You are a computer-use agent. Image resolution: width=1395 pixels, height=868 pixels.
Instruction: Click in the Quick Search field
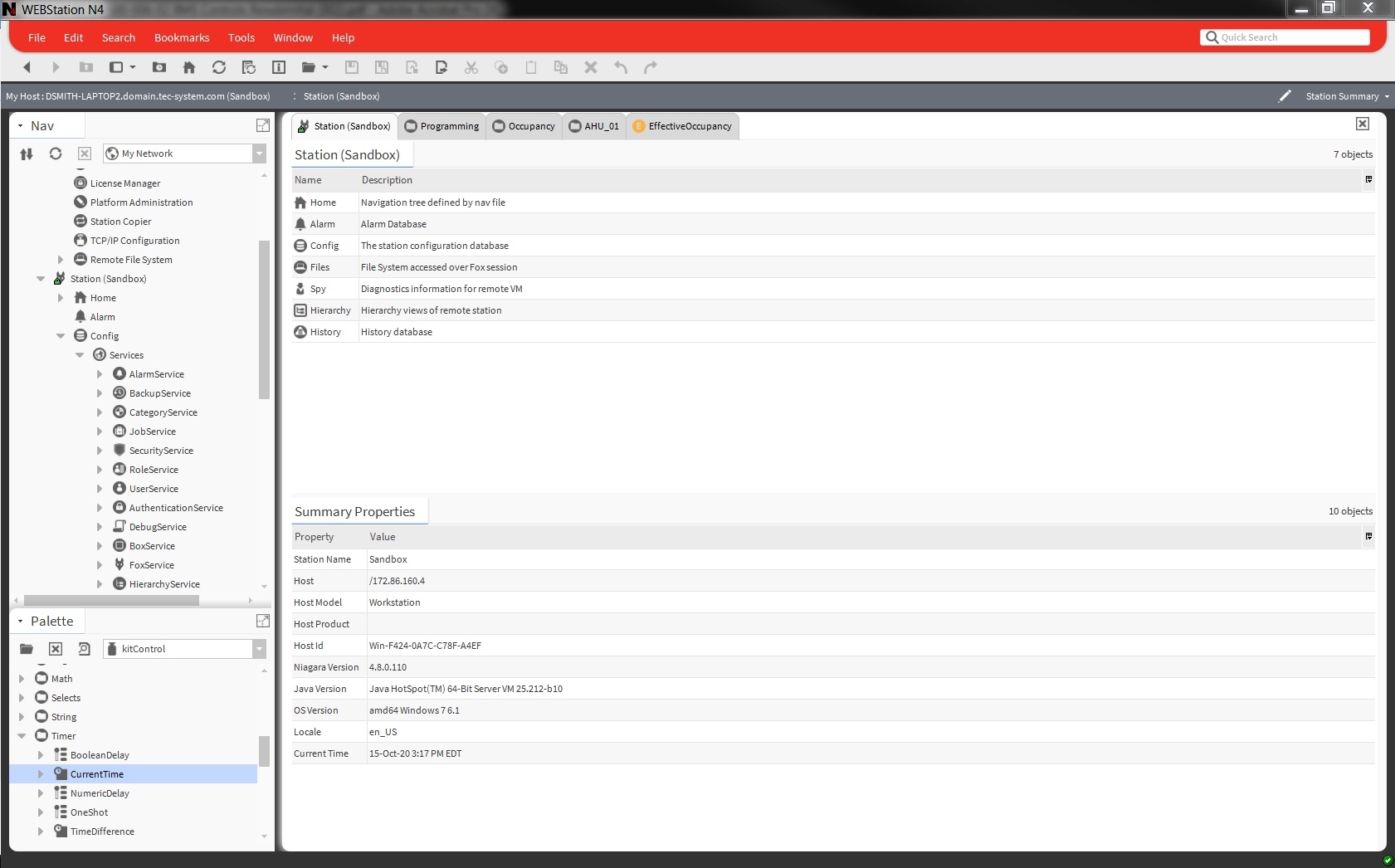(1285, 37)
